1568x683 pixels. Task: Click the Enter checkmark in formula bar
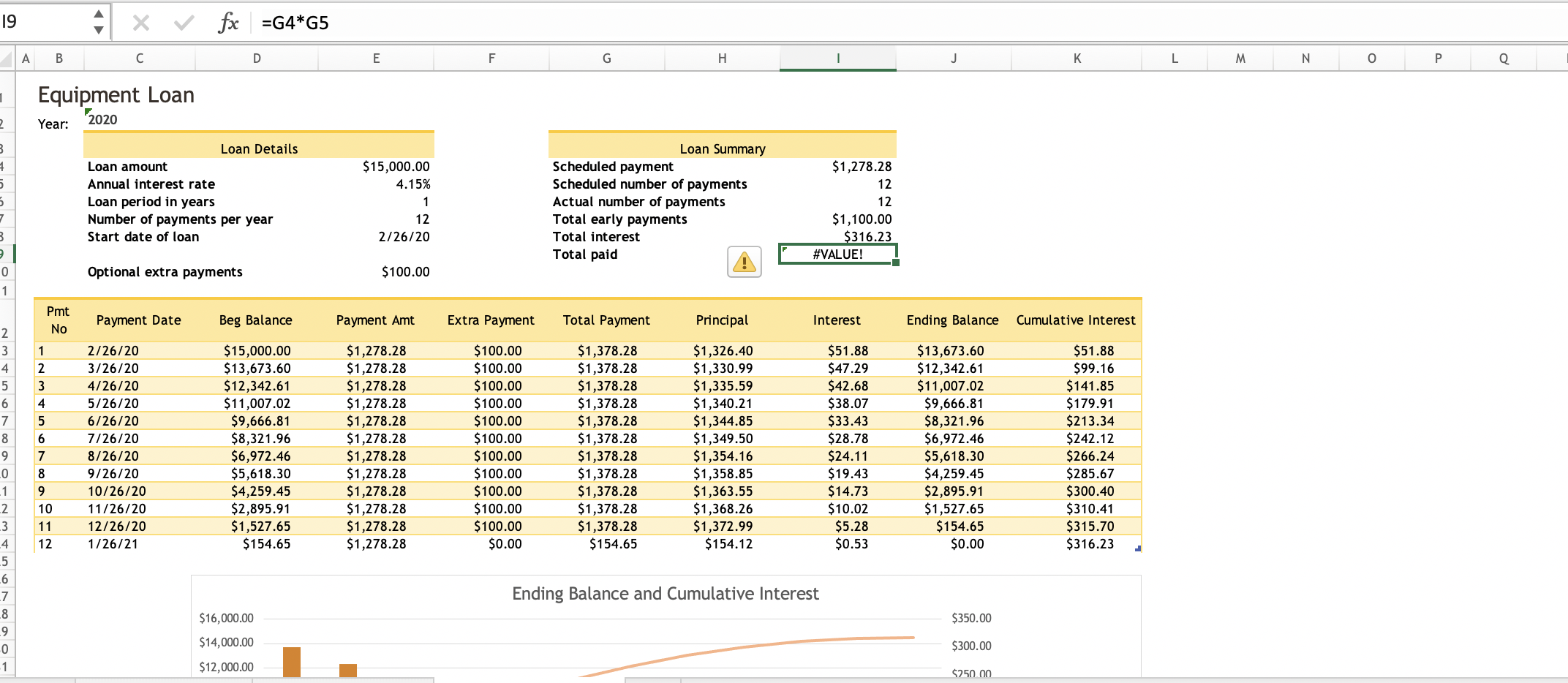[184, 23]
